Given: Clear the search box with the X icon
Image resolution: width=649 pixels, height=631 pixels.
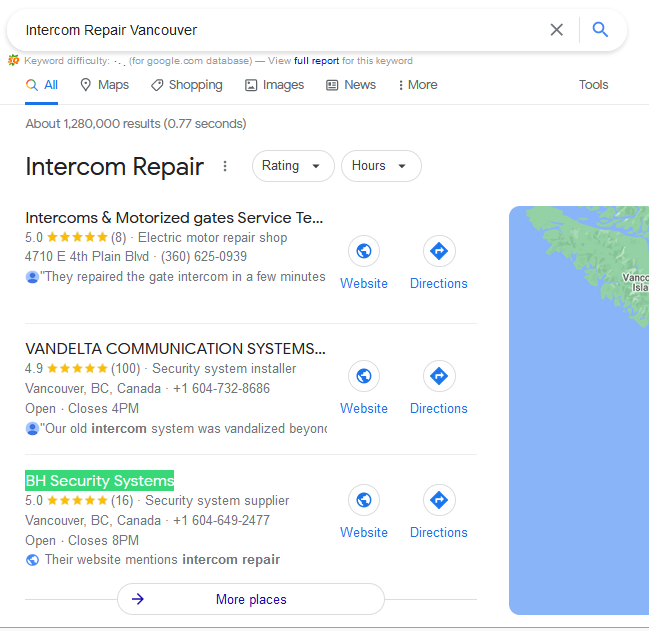Looking at the screenshot, I should coord(556,30).
